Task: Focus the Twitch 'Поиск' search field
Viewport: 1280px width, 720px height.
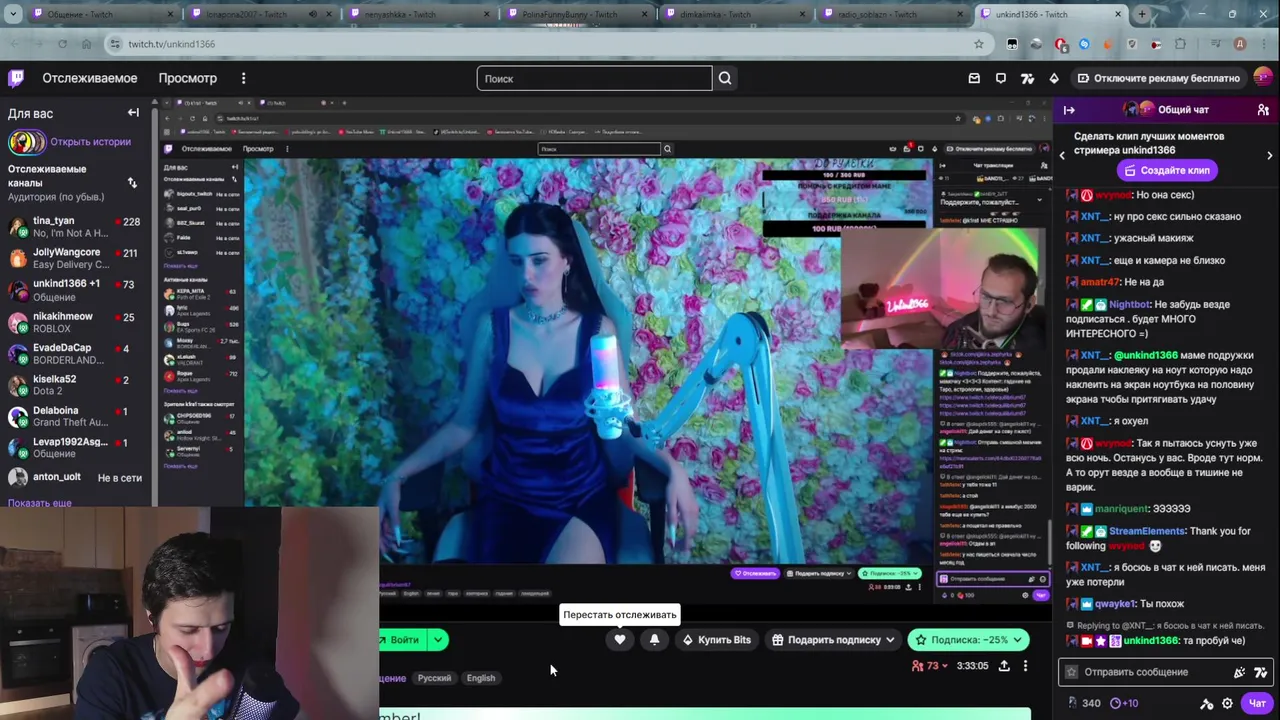Action: [594, 78]
